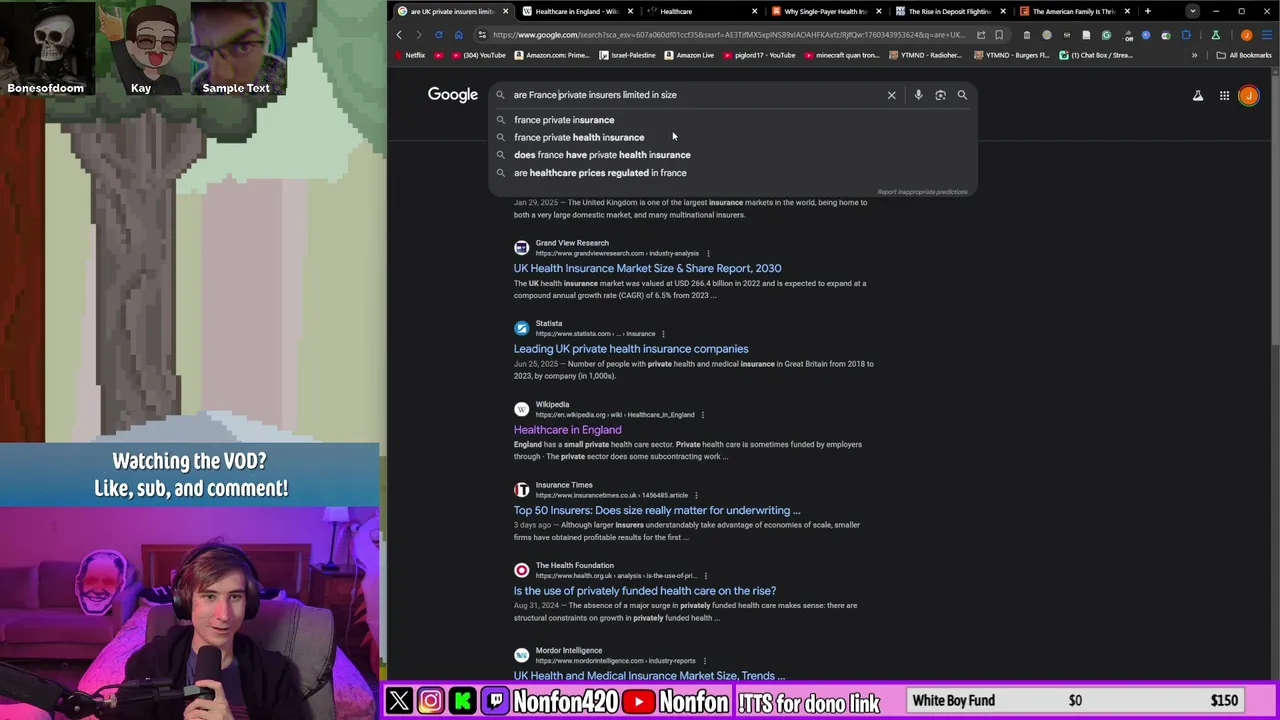Open options for the Wikipedia result
The width and height of the screenshot is (1280, 720).
pyautogui.click(x=702, y=415)
